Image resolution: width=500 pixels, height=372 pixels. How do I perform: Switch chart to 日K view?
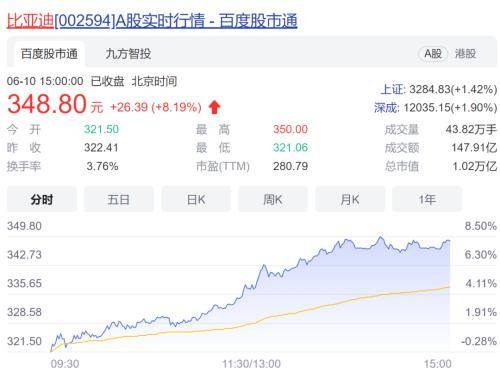196,200
